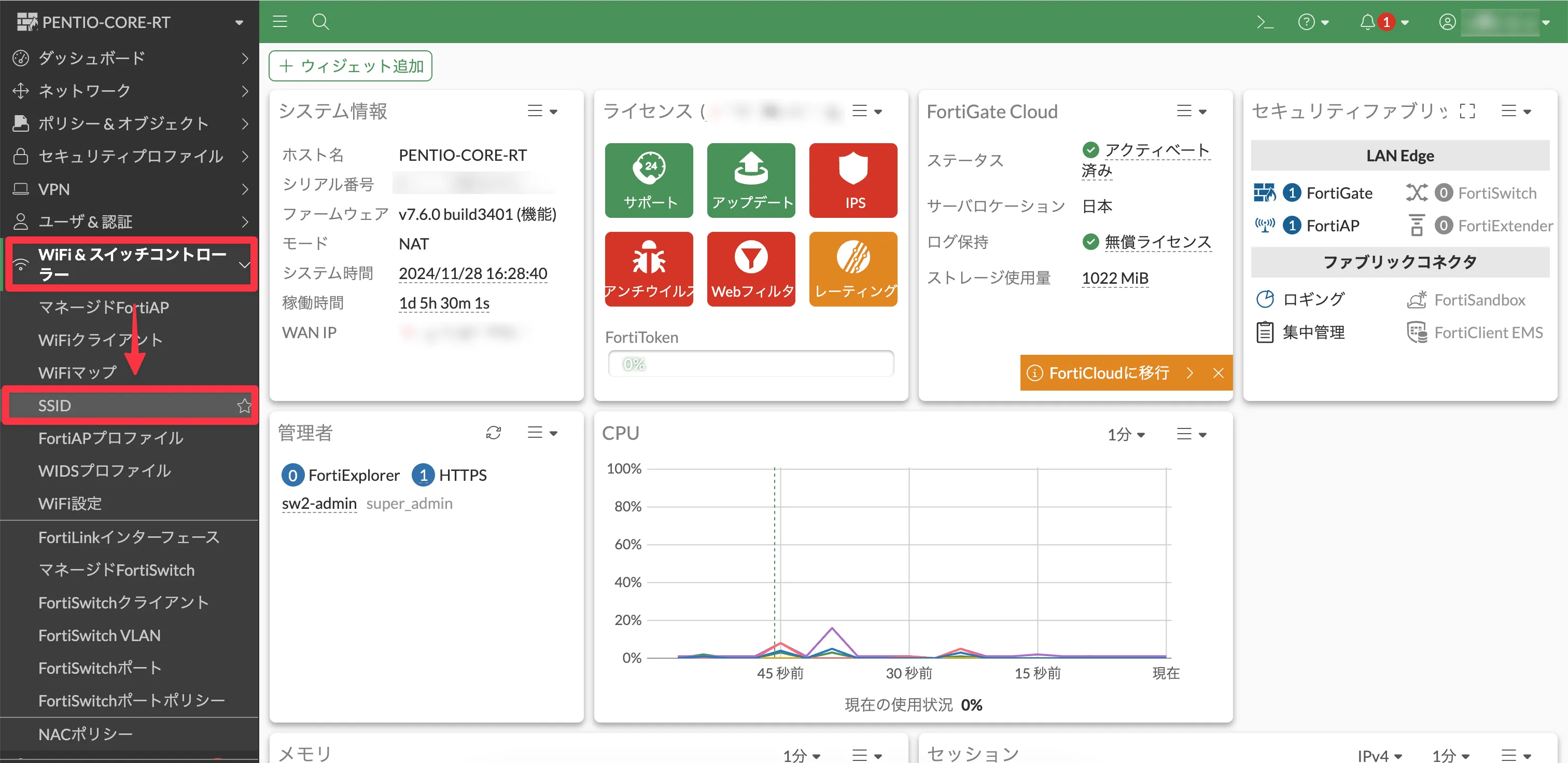Click the 1022 MiB storage usage link
1568x763 pixels.
click(1115, 279)
